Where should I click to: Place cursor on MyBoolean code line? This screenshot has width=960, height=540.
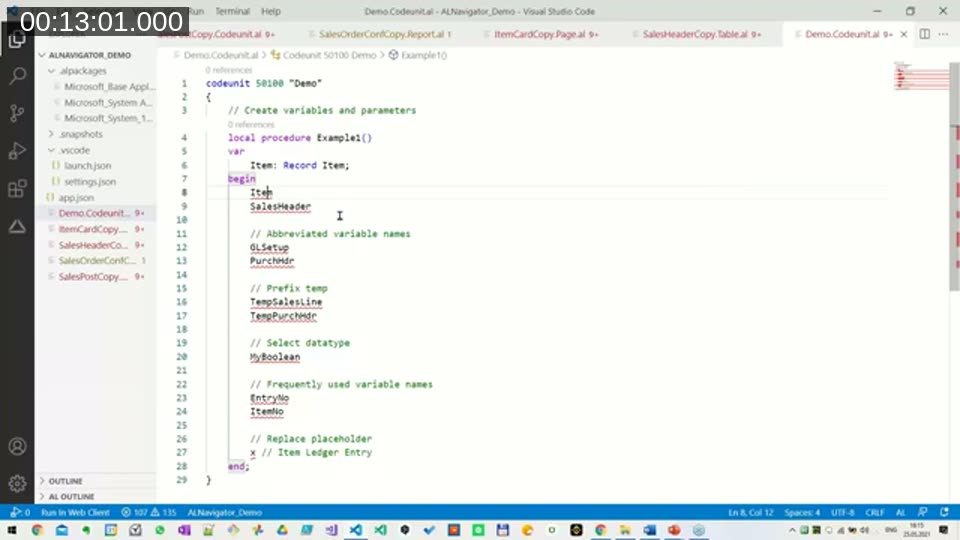tap(275, 357)
